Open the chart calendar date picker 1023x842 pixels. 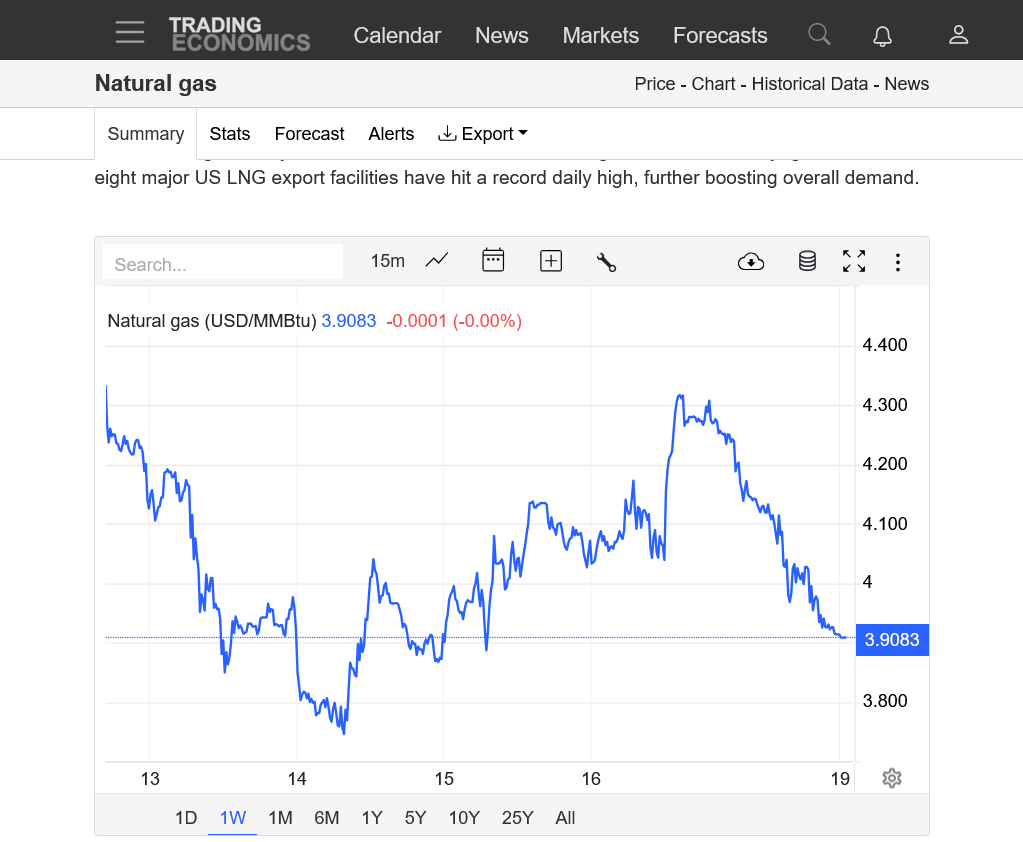pos(493,261)
